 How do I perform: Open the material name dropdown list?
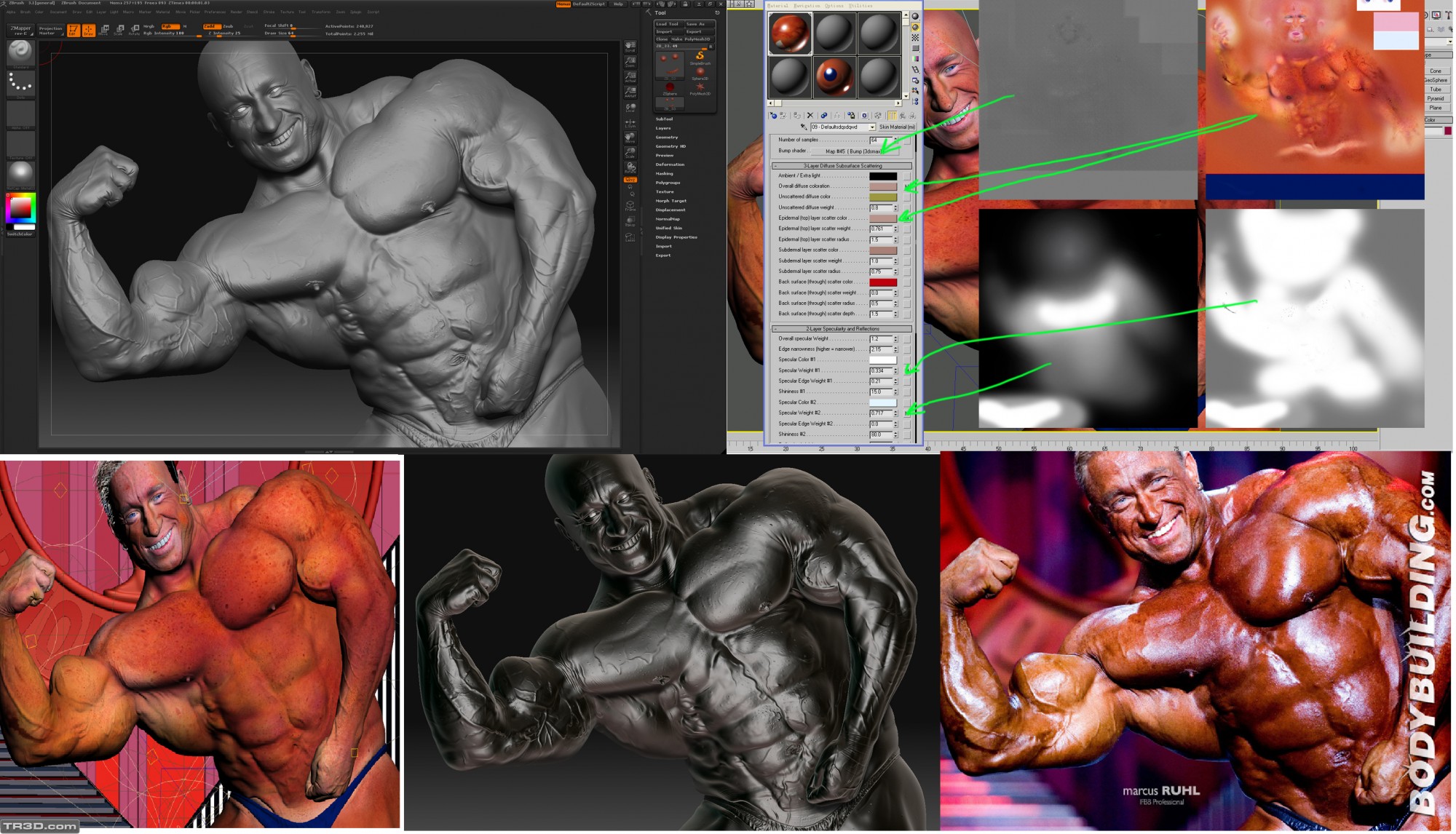[871, 127]
